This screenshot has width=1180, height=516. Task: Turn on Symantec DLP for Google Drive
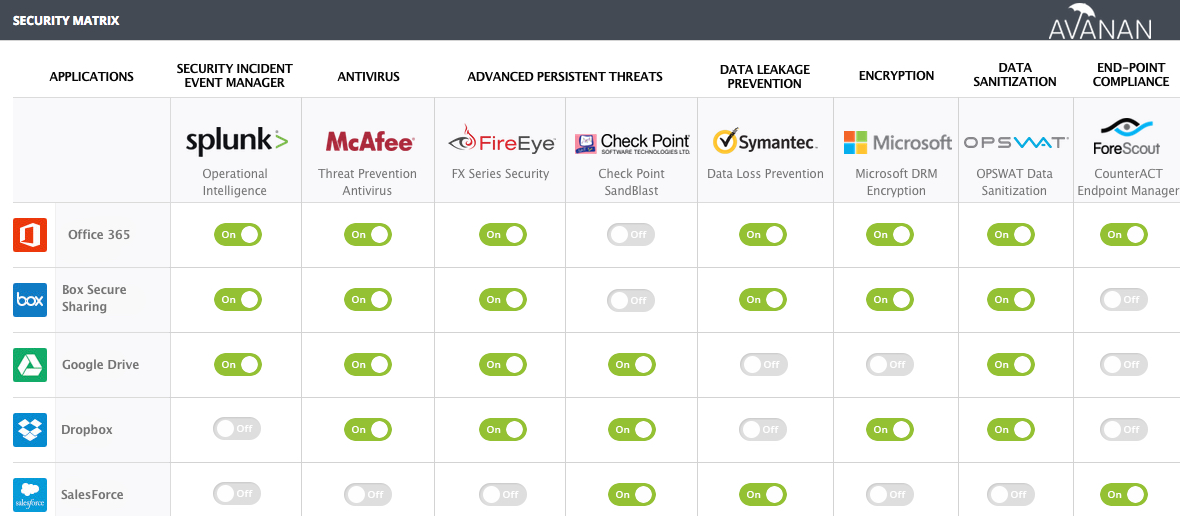(764, 365)
